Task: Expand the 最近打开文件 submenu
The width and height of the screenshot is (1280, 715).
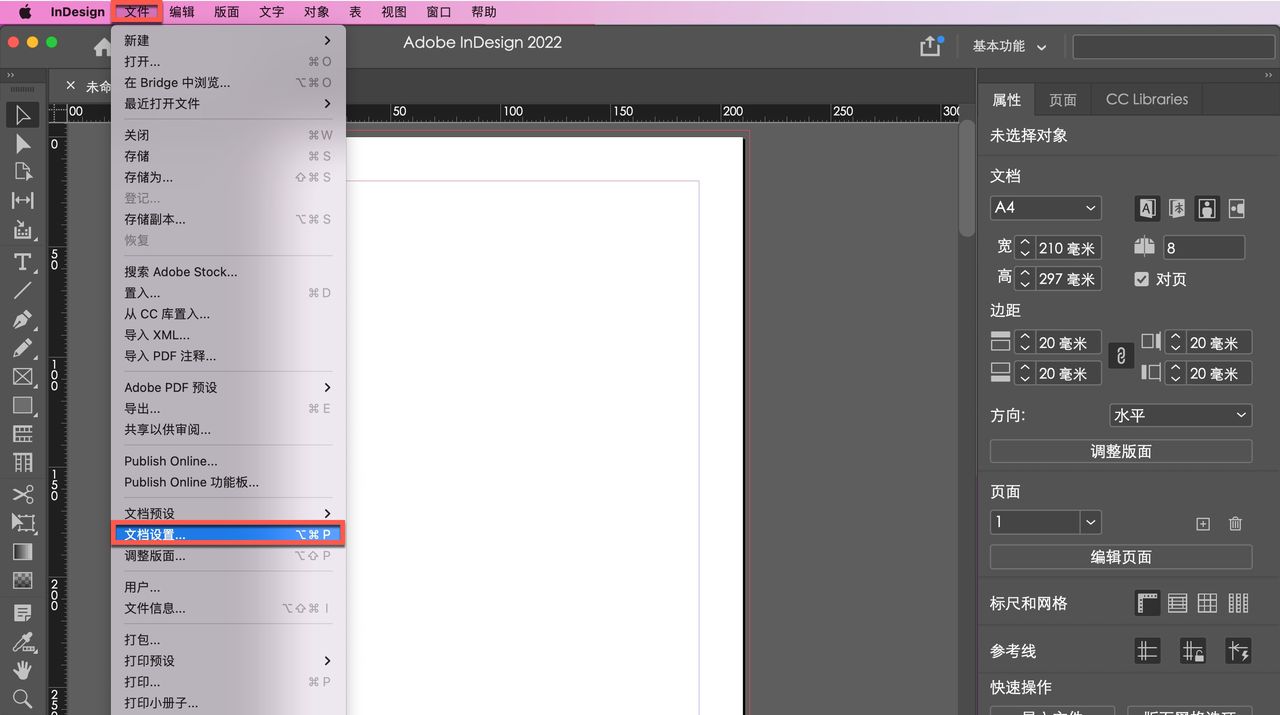Action: click(x=228, y=103)
